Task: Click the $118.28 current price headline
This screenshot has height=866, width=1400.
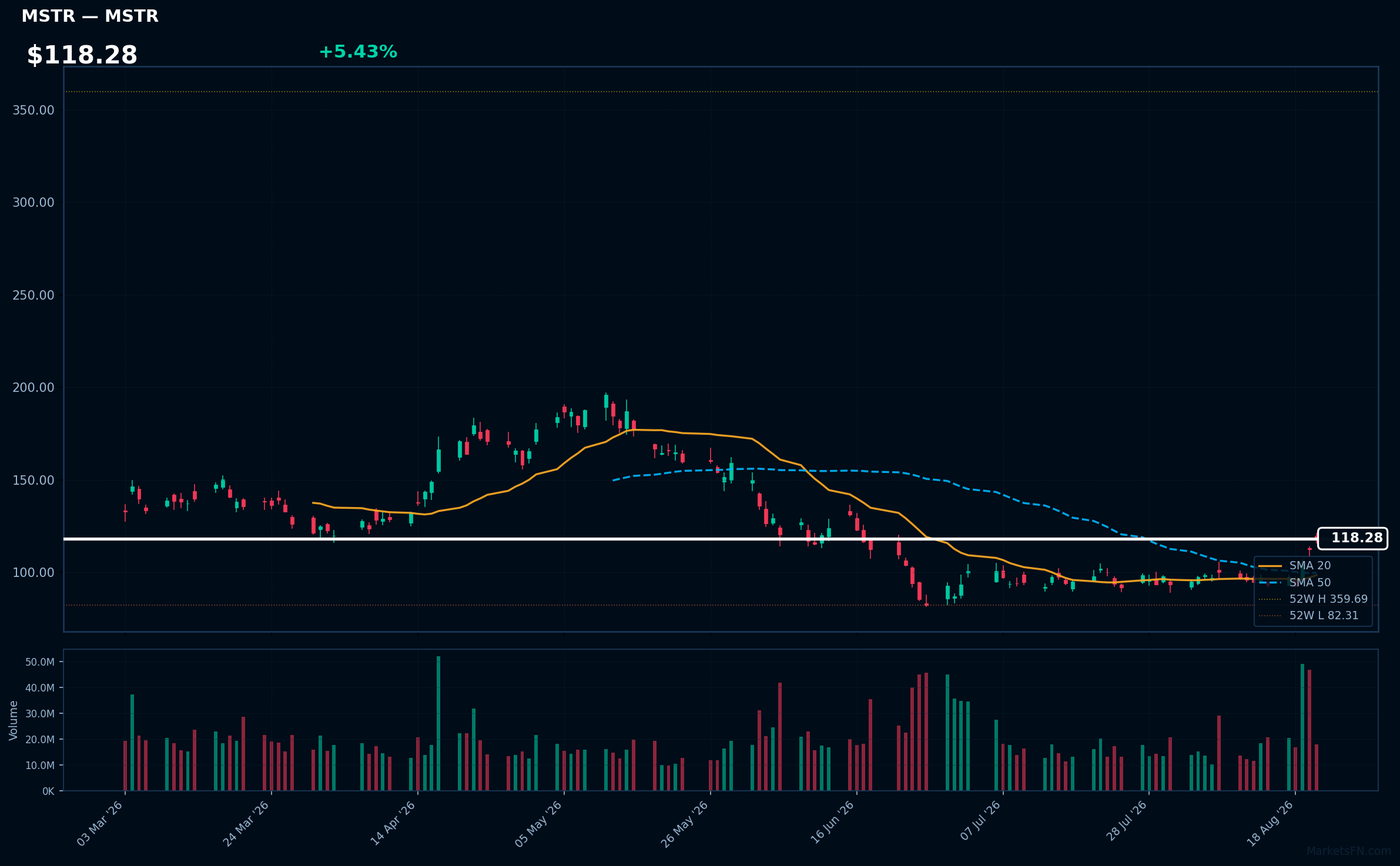Action: click(82, 55)
